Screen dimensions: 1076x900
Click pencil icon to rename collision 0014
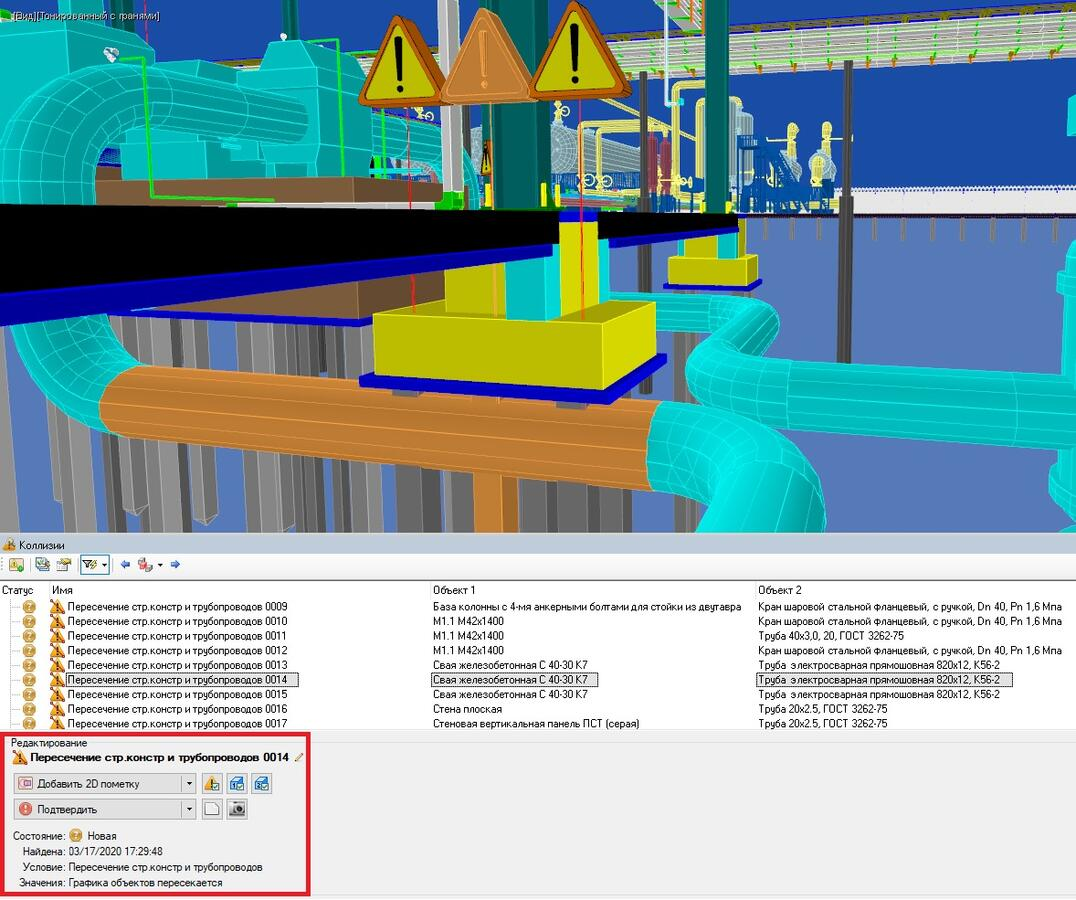click(298, 757)
